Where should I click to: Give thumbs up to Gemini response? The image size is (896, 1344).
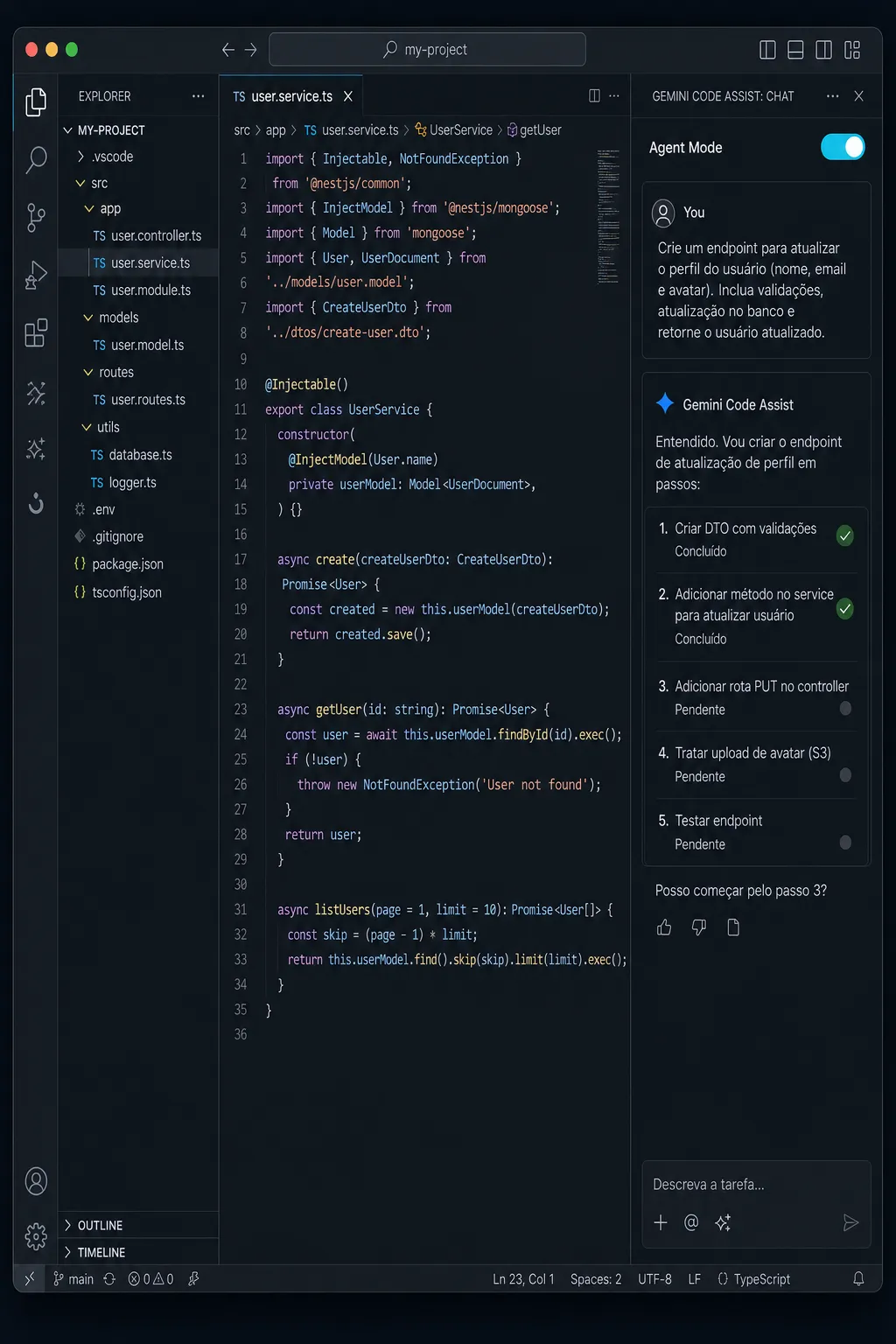point(664,927)
